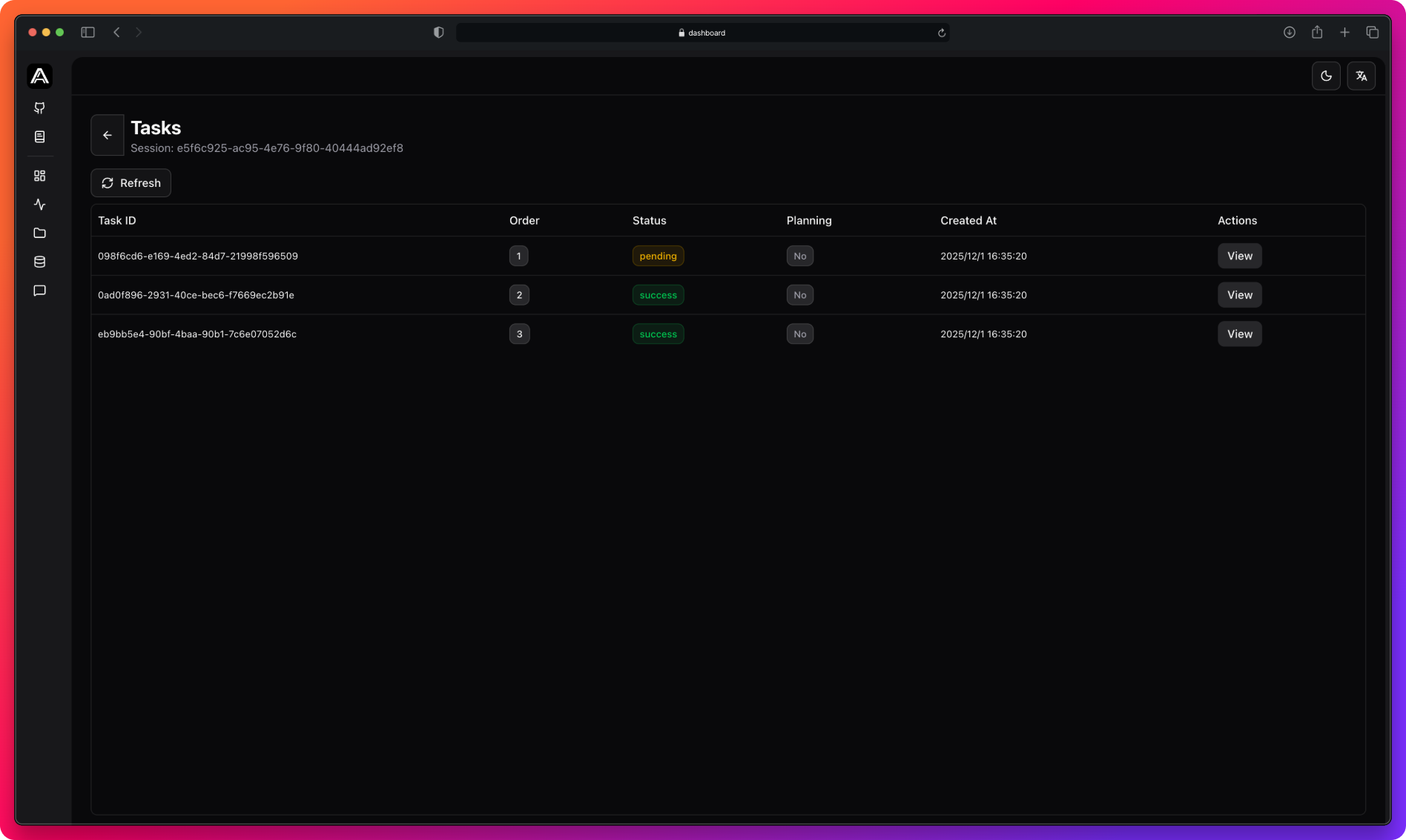Click the Share menu icon in browser toolbar

click(x=1317, y=32)
